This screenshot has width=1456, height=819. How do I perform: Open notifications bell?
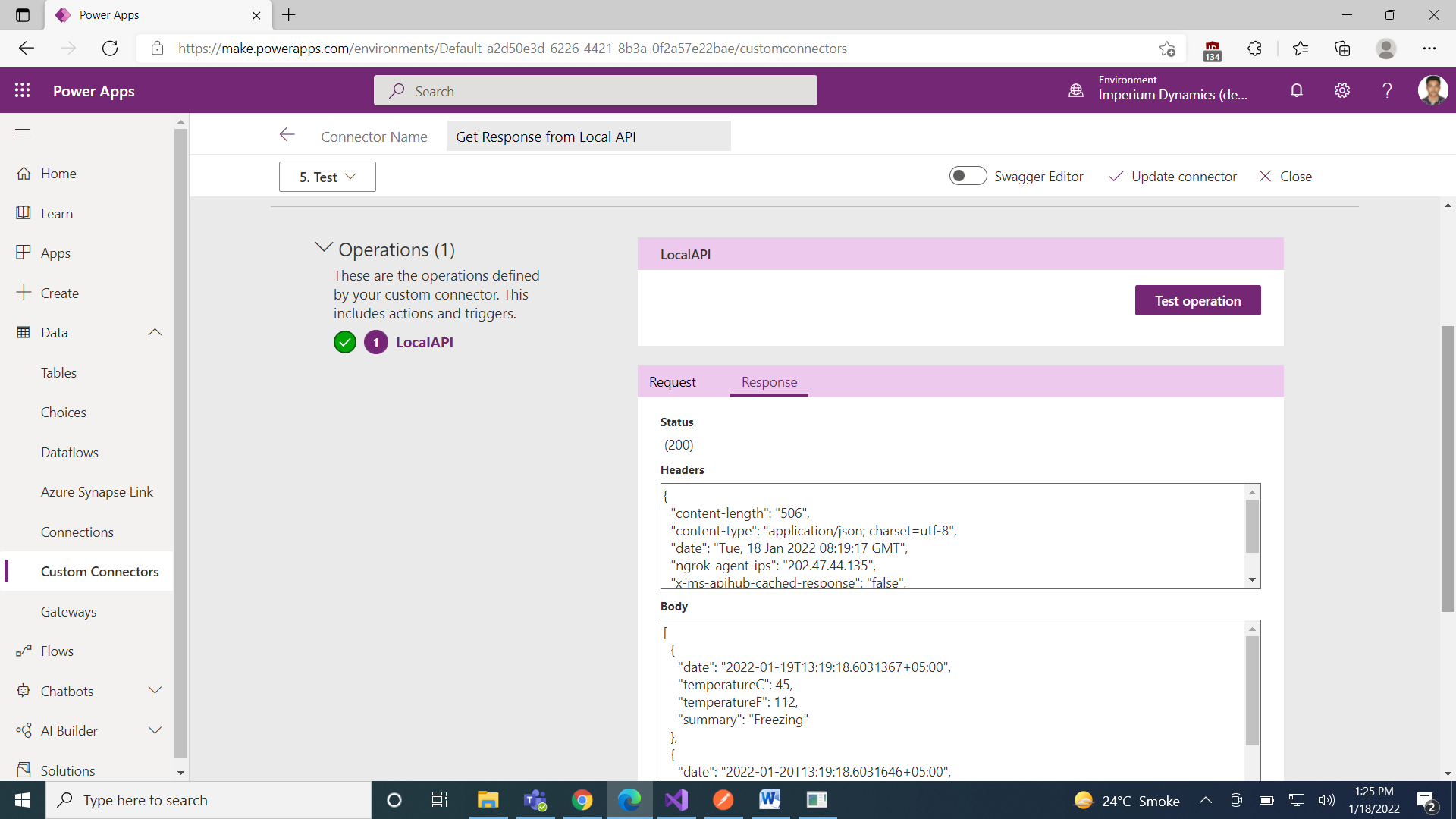click(1296, 89)
